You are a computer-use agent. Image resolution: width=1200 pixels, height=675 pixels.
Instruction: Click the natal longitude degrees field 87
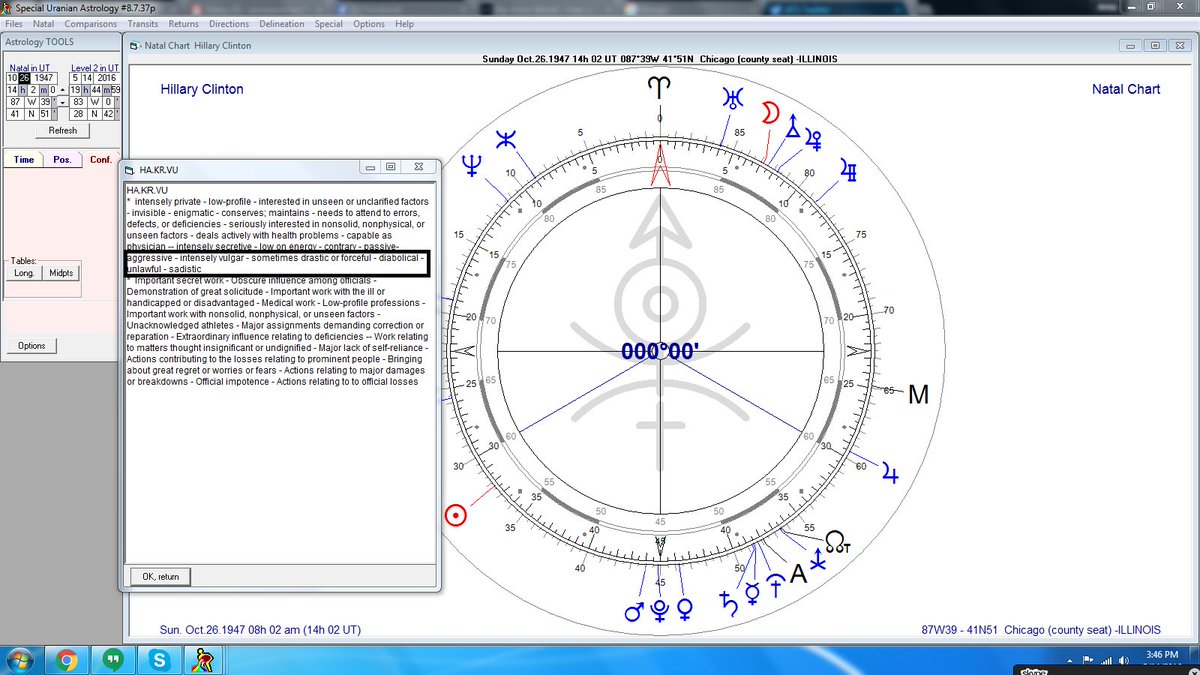click(15, 102)
